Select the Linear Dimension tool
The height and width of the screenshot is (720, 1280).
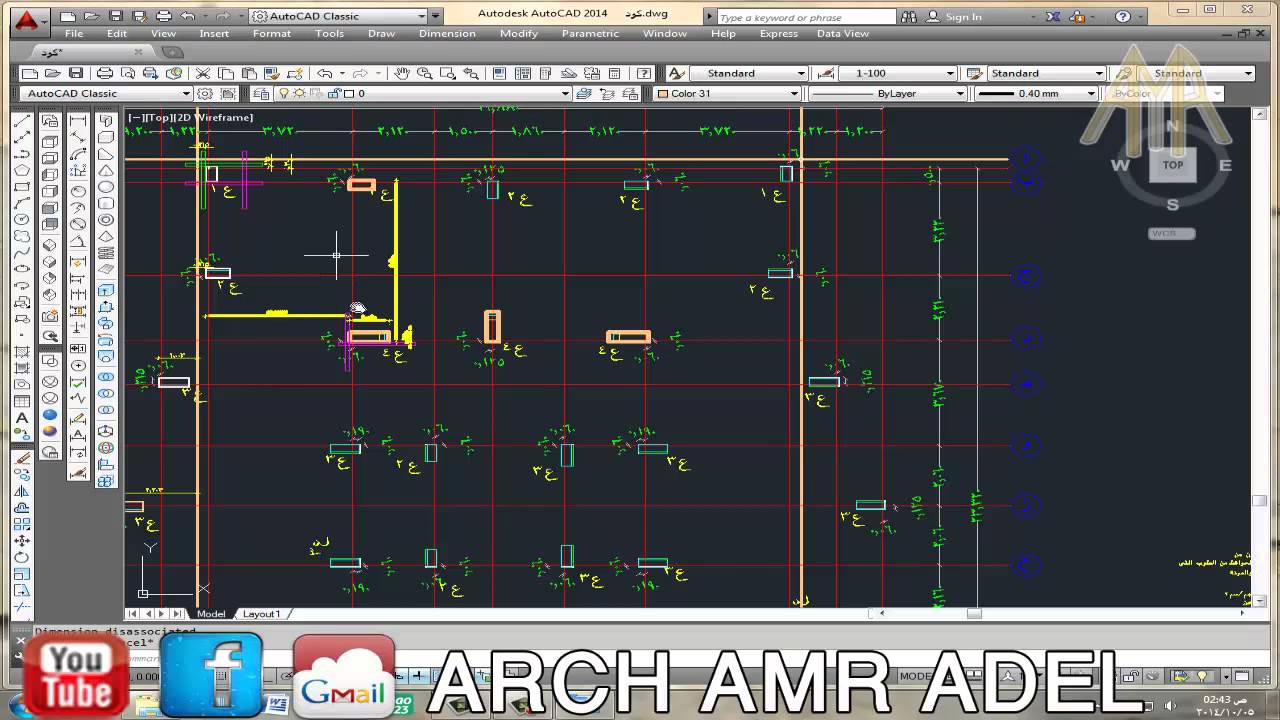tap(78, 121)
